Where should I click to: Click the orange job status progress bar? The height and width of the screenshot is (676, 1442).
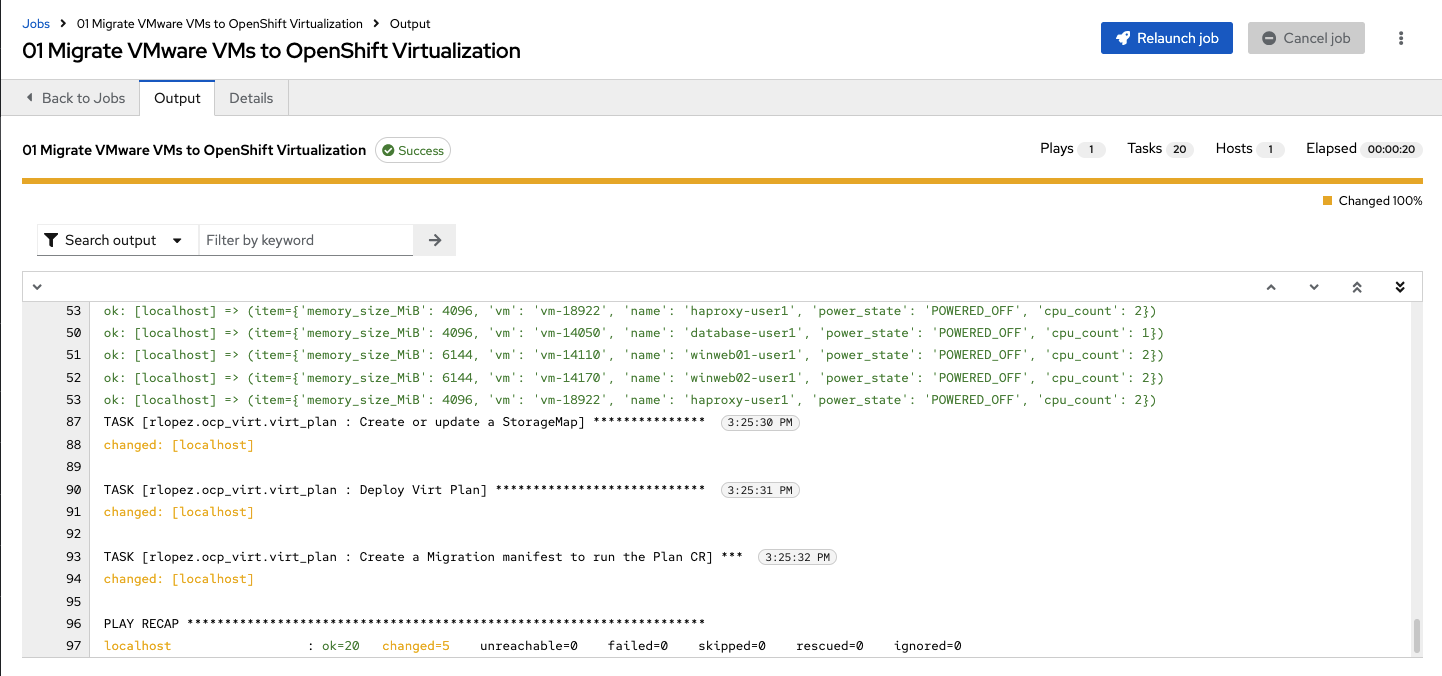pyautogui.click(x=722, y=181)
